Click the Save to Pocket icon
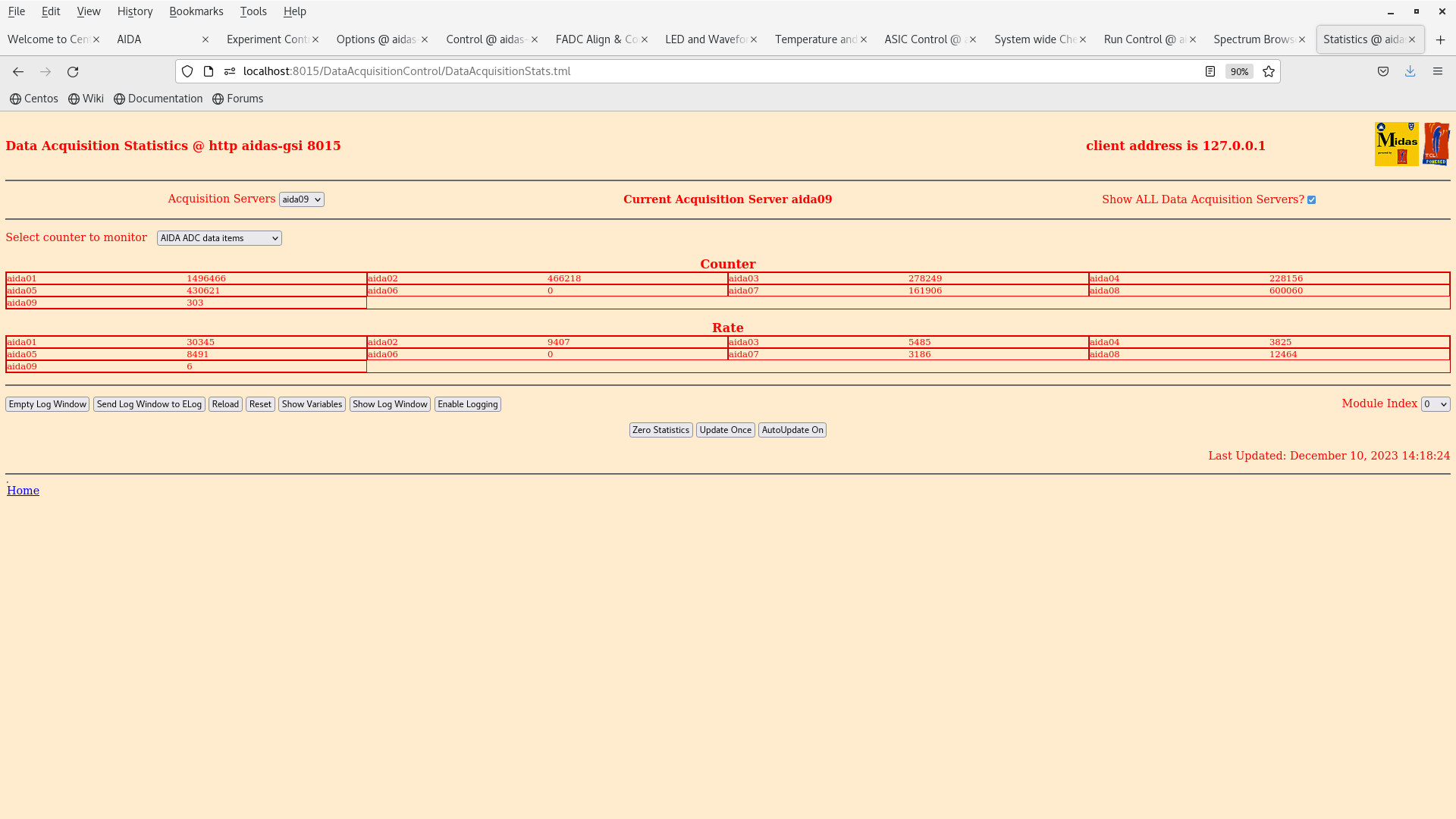 [x=1383, y=71]
